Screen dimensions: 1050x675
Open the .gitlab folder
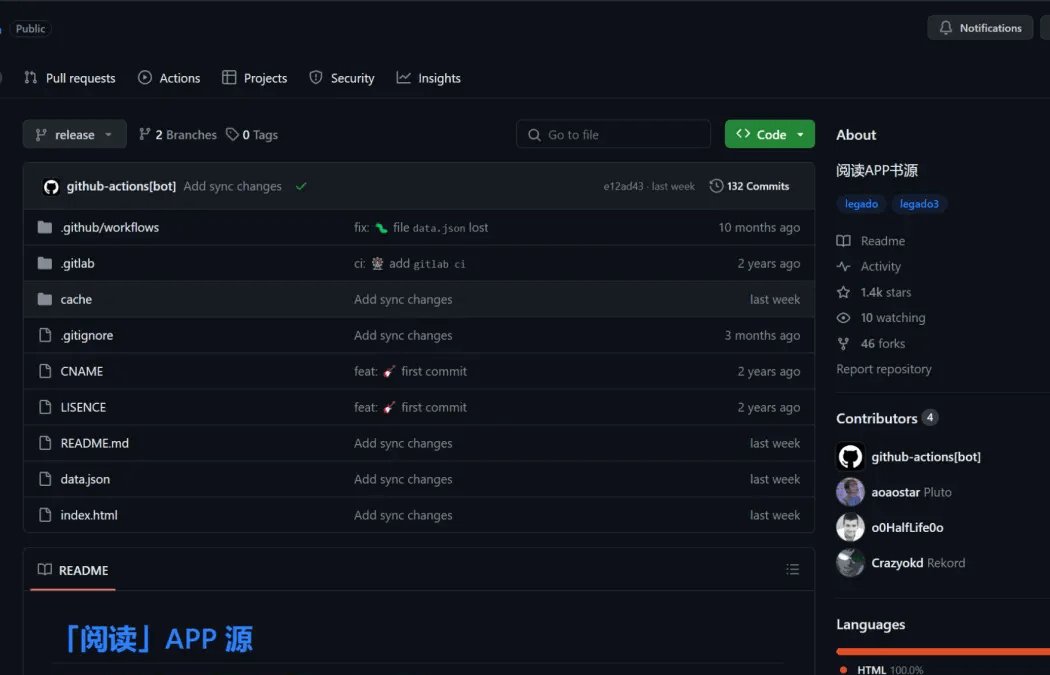point(78,264)
